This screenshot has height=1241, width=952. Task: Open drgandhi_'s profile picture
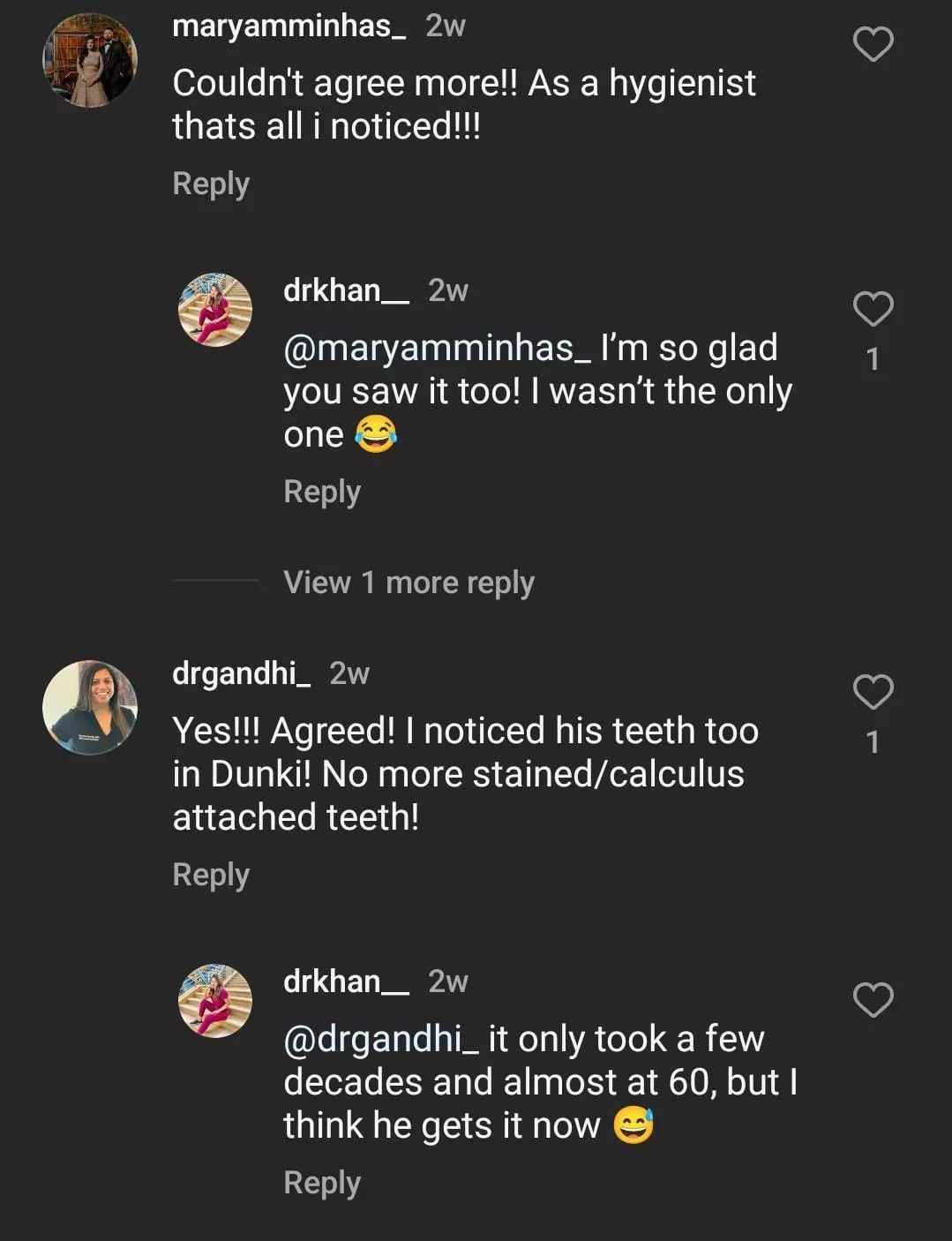(90, 708)
